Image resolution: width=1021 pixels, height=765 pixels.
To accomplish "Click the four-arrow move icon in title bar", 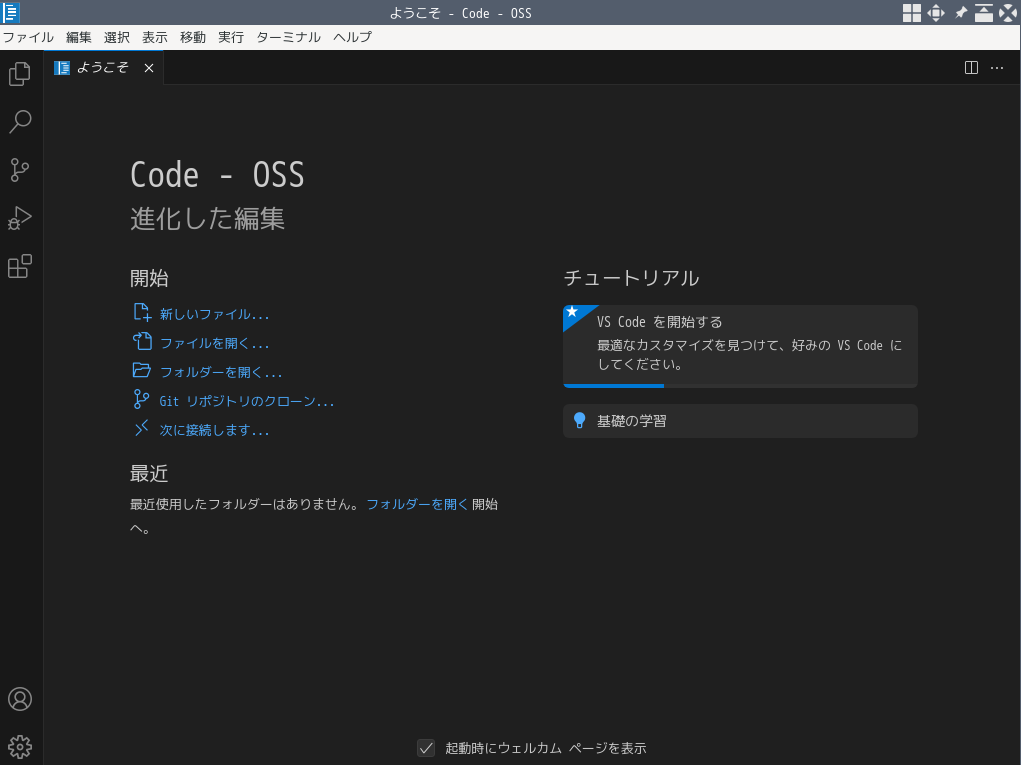I will pos(936,12).
